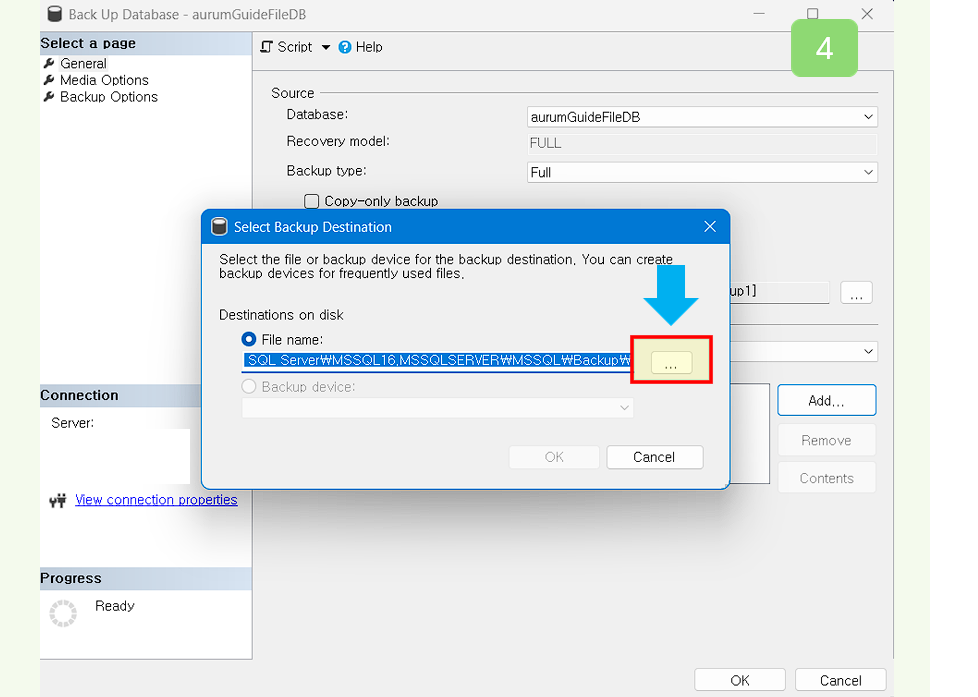978x697 pixels.
Task: Open the Backup Options page
Action: coord(109,97)
